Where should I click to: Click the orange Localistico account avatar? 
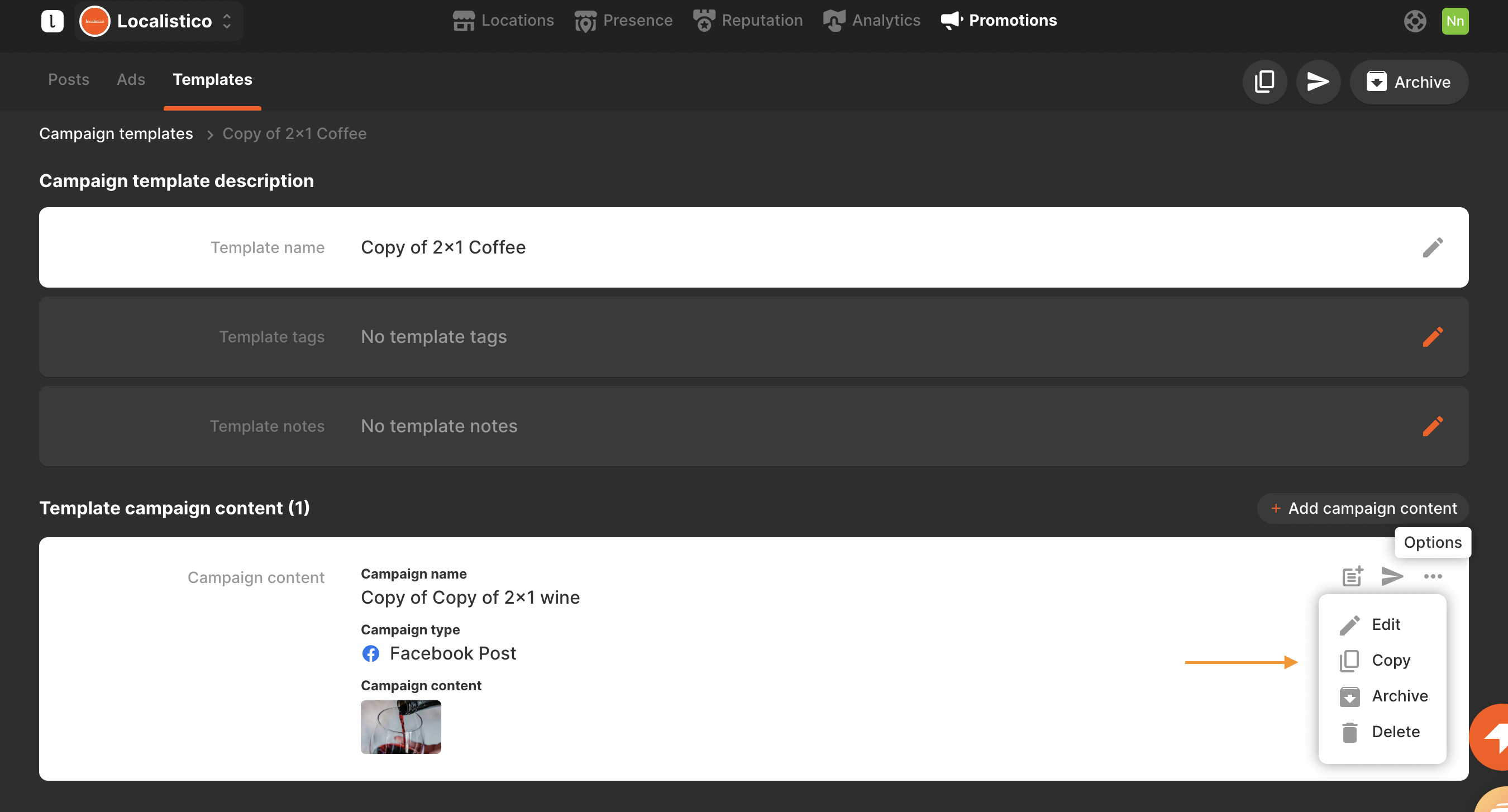94,21
